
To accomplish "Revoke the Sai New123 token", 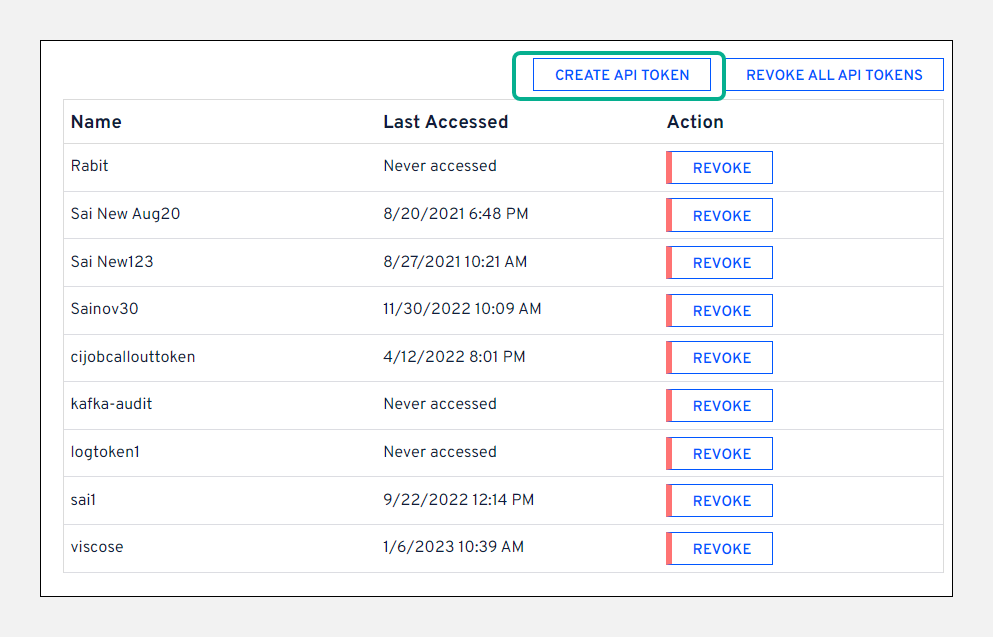I will tap(721, 263).
